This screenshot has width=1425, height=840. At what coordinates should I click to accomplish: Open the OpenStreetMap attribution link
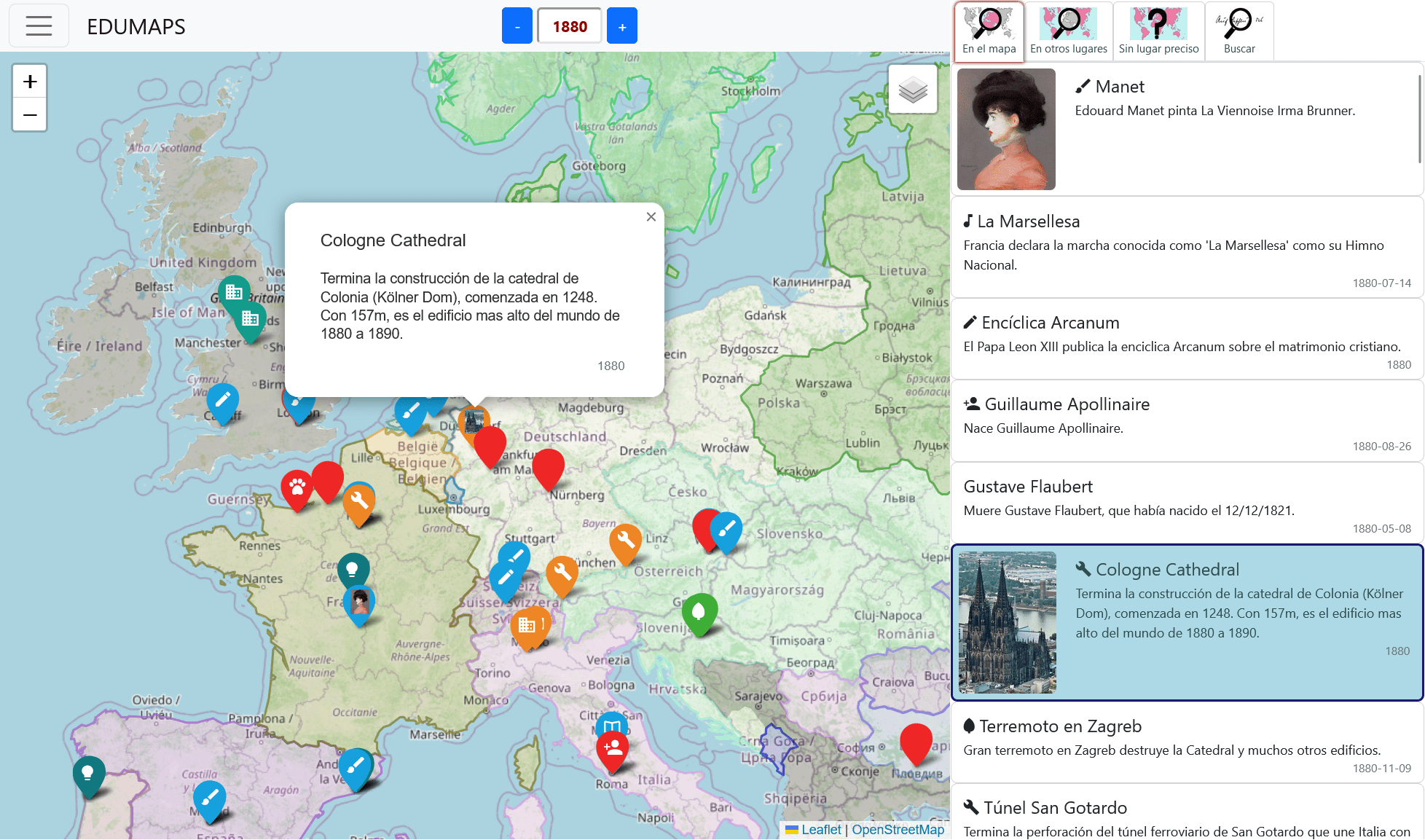coord(898,830)
